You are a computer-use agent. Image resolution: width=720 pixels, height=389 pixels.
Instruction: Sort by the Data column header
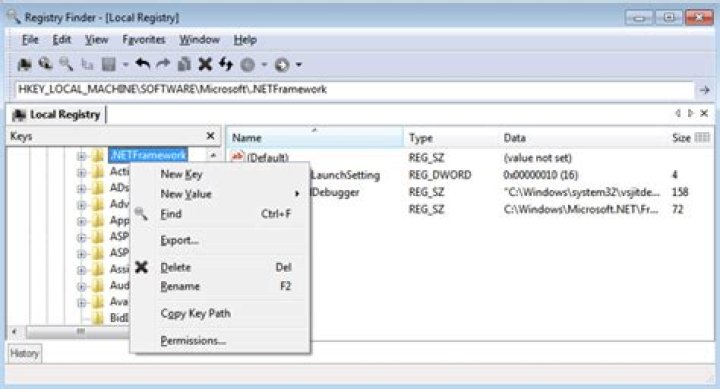(x=583, y=138)
